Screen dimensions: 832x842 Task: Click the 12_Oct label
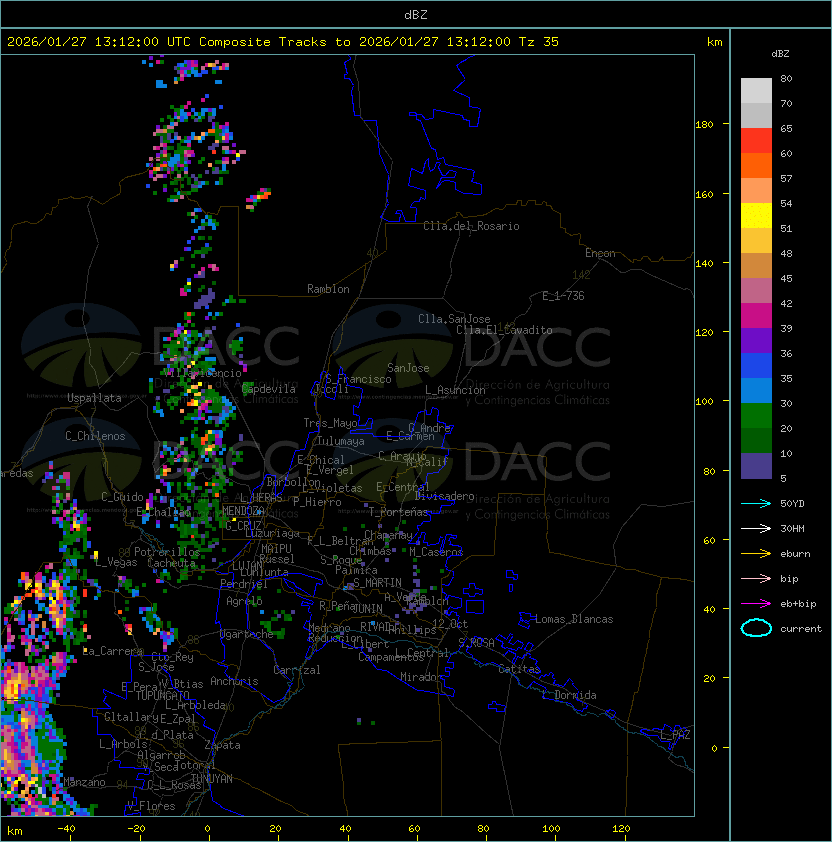pos(450,624)
